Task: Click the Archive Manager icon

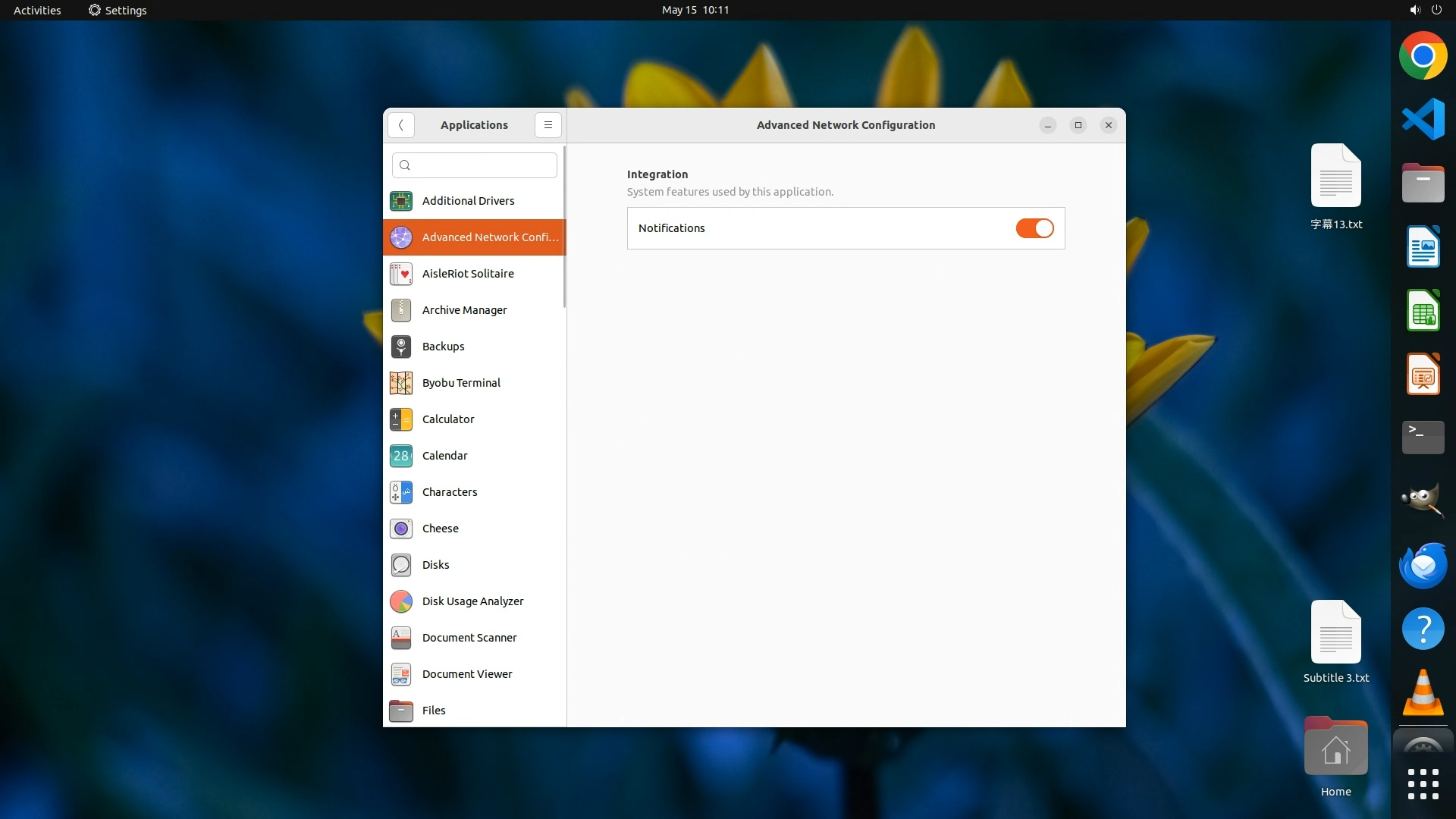Action: 400,310
